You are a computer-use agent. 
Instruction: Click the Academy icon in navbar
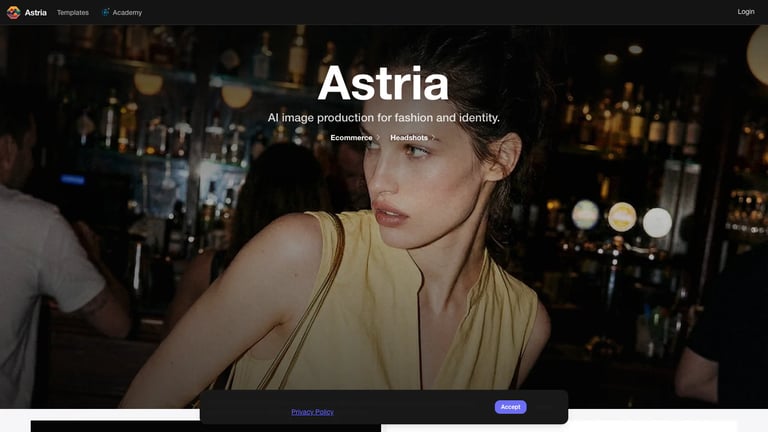click(x=105, y=12)
